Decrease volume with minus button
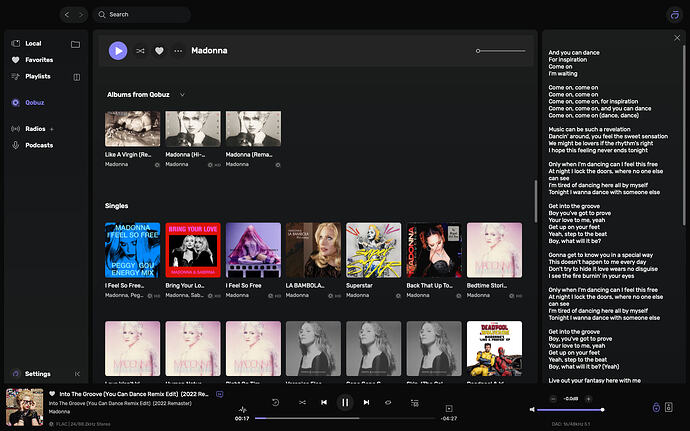Viewport: 690px width, 431px height. 553,399
